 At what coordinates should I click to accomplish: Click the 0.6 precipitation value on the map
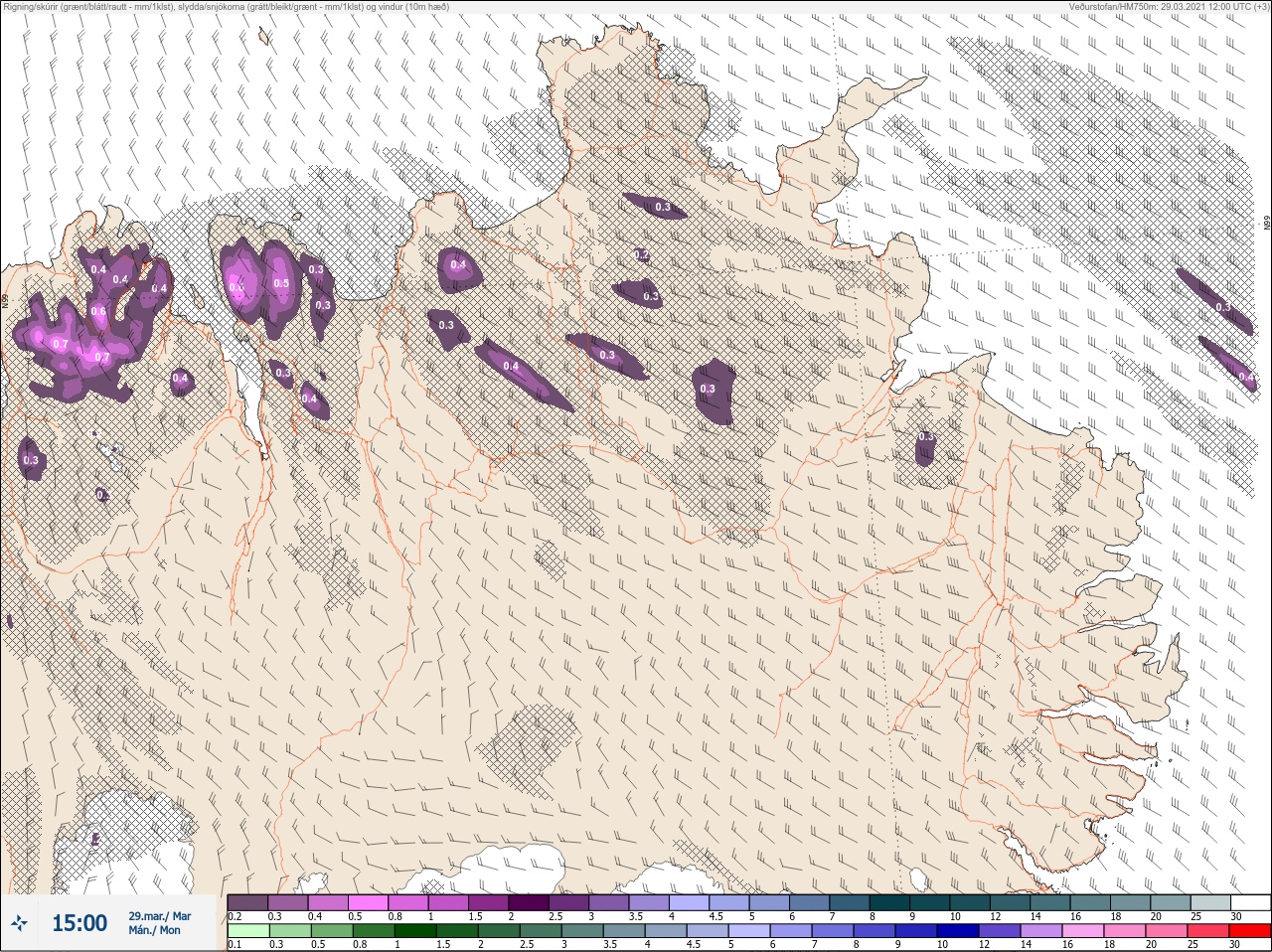[x=98, y=312]
